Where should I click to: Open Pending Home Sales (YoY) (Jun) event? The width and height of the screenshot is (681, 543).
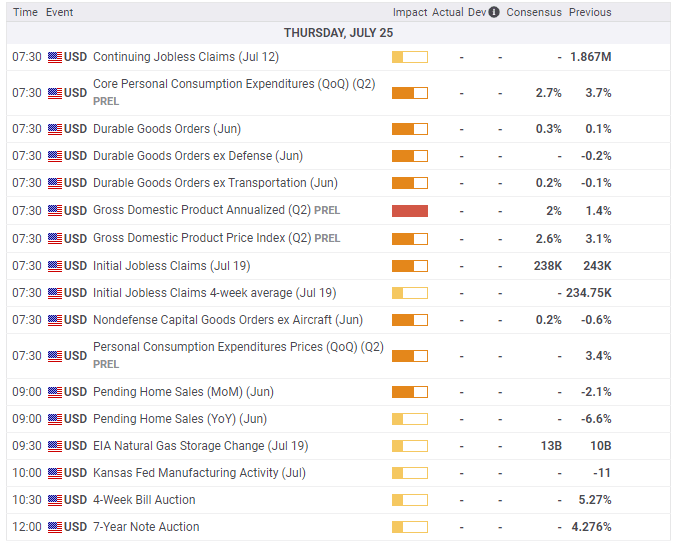coord(180,419)
